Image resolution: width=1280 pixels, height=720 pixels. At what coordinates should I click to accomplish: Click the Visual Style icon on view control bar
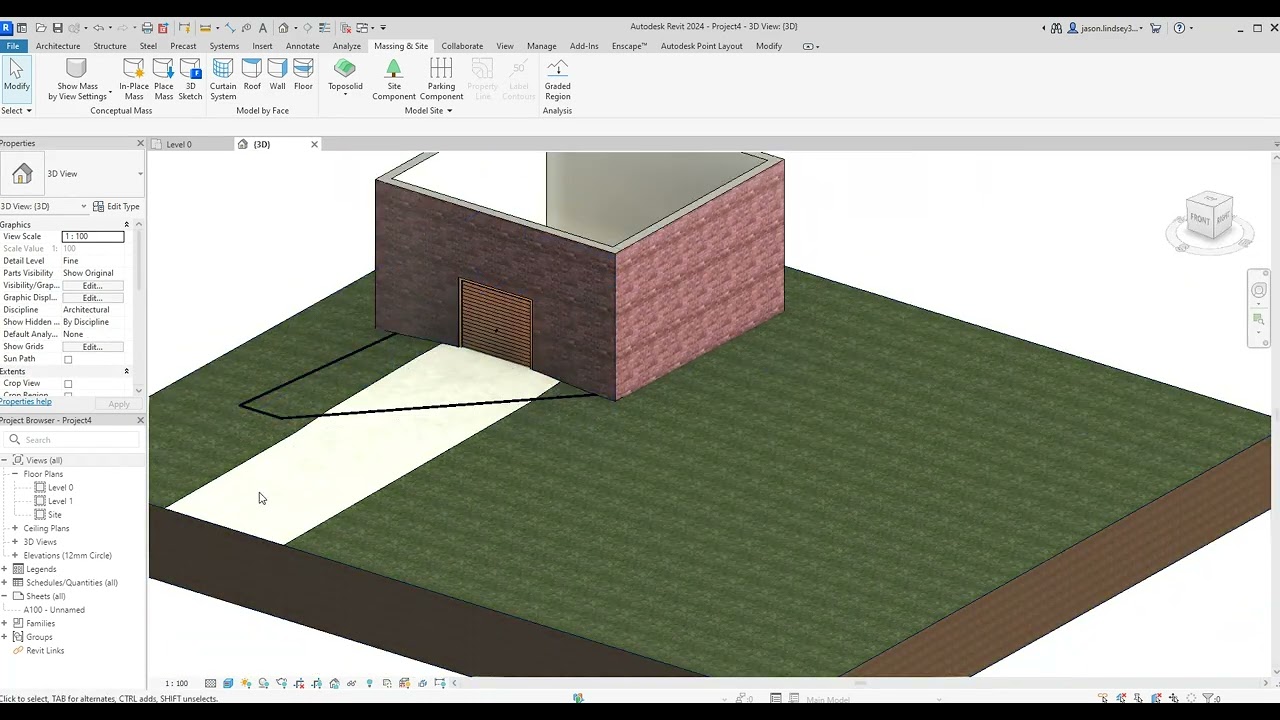tap(228, 684)
